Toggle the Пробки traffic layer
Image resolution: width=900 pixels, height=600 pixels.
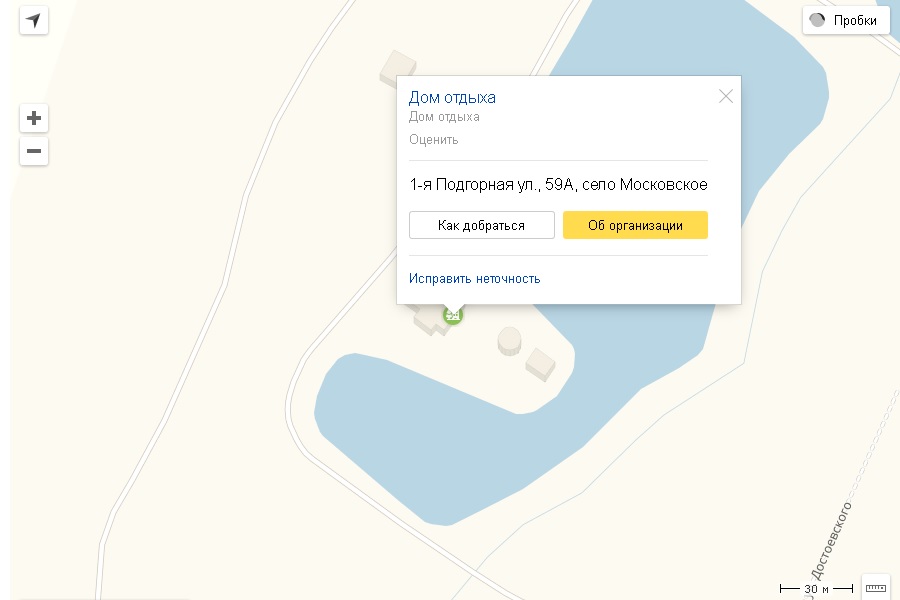[x=845, y=21]
